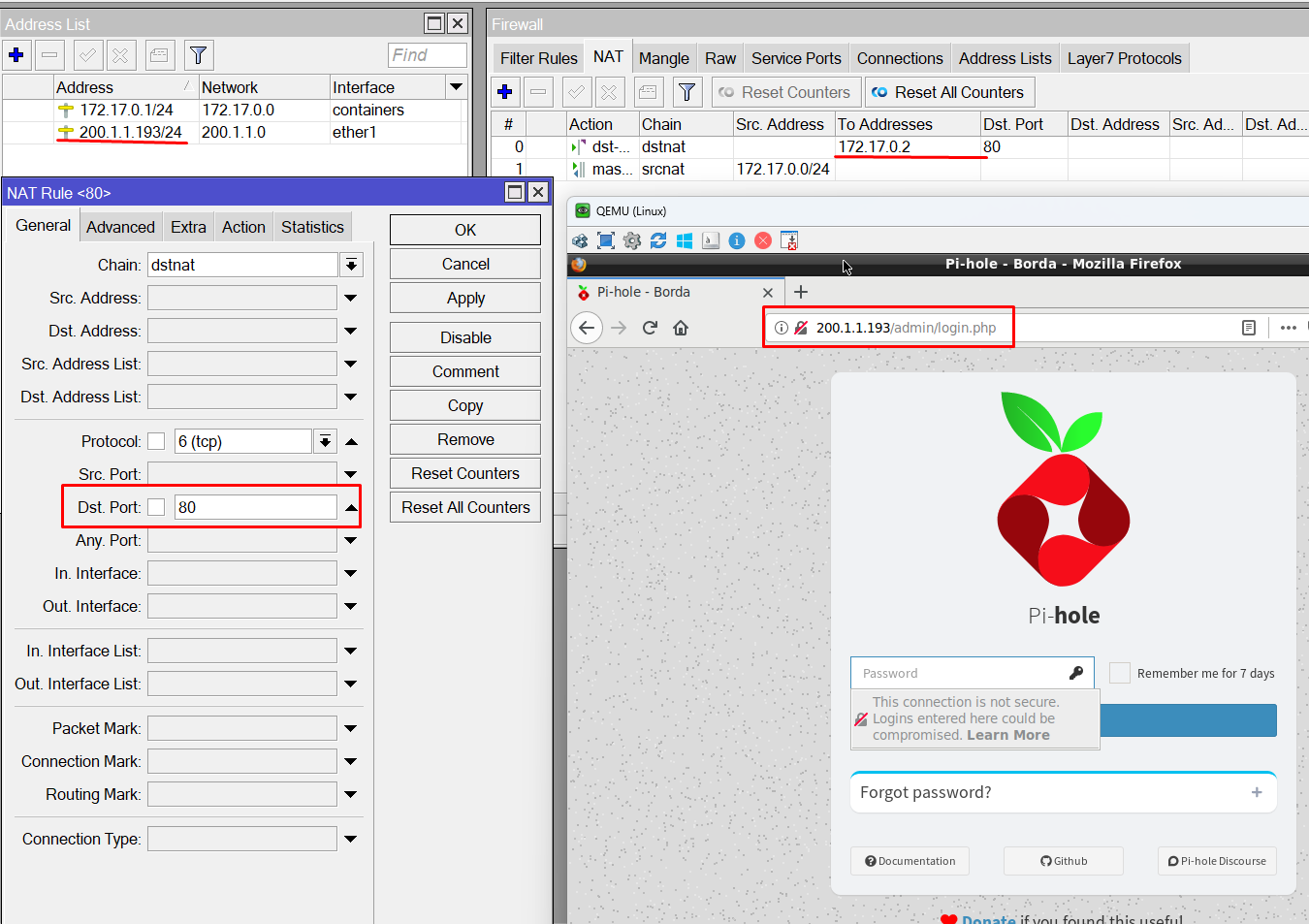
Task: Expand the Src. Address List field
Action: 351,364
